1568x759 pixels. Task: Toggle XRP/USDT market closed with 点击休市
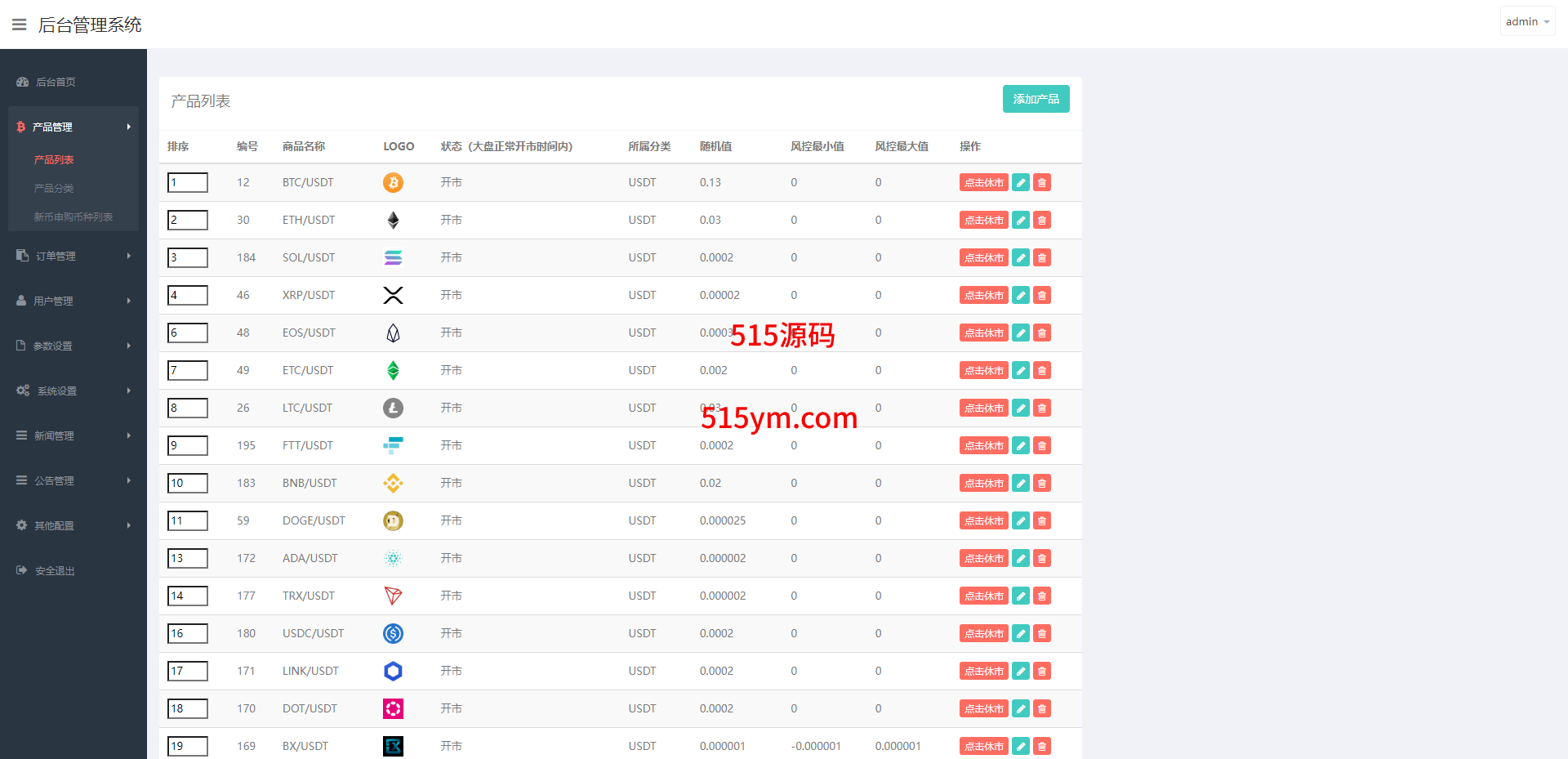tap(983, 295)
